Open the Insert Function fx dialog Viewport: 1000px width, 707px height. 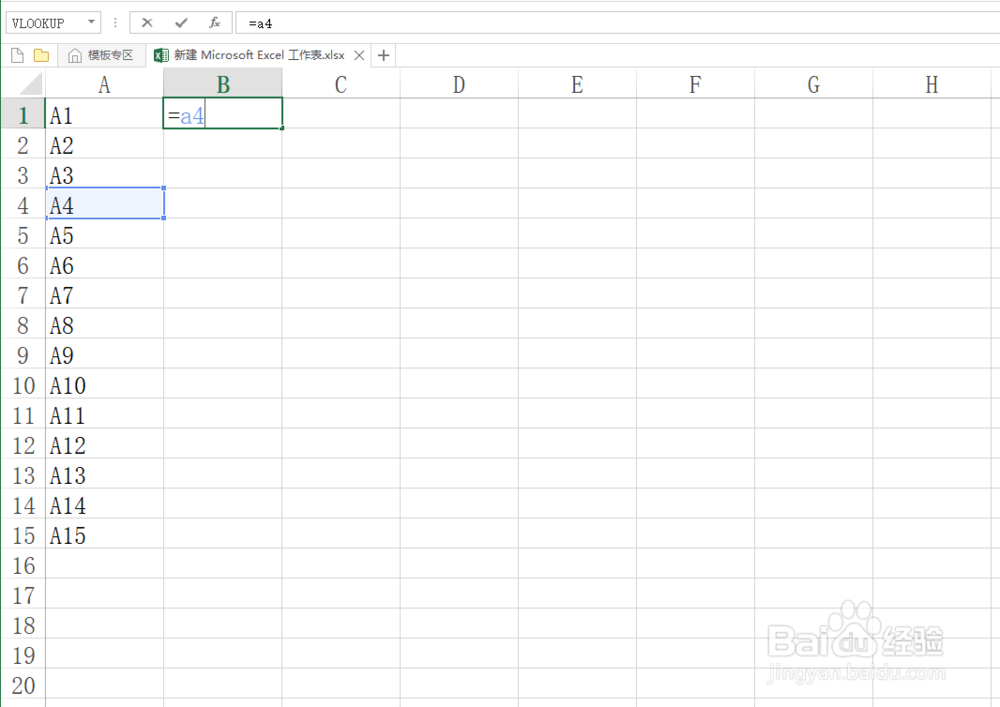(215, 23)
